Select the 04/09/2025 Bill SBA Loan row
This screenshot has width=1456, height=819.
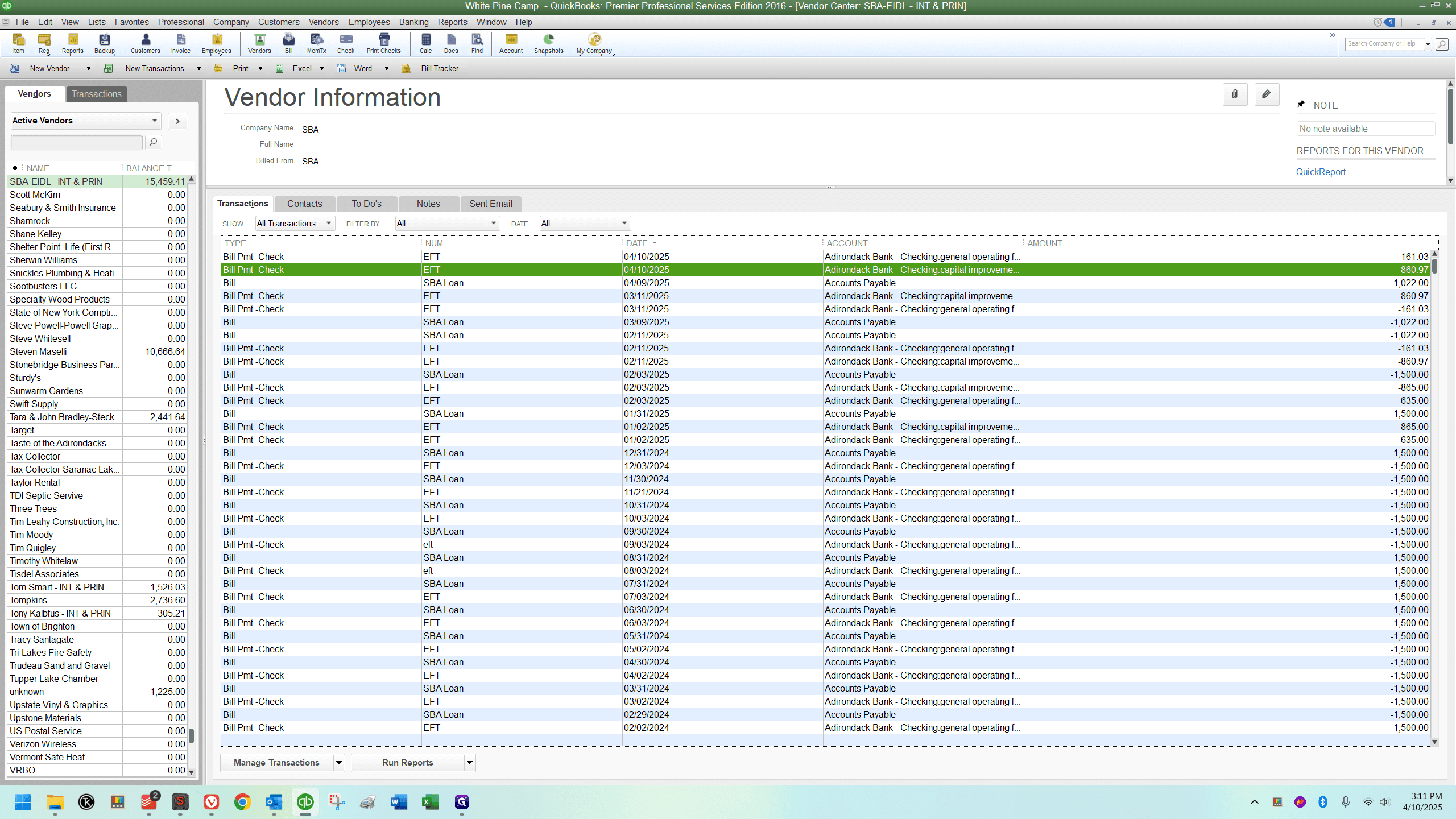pos(825,283)
